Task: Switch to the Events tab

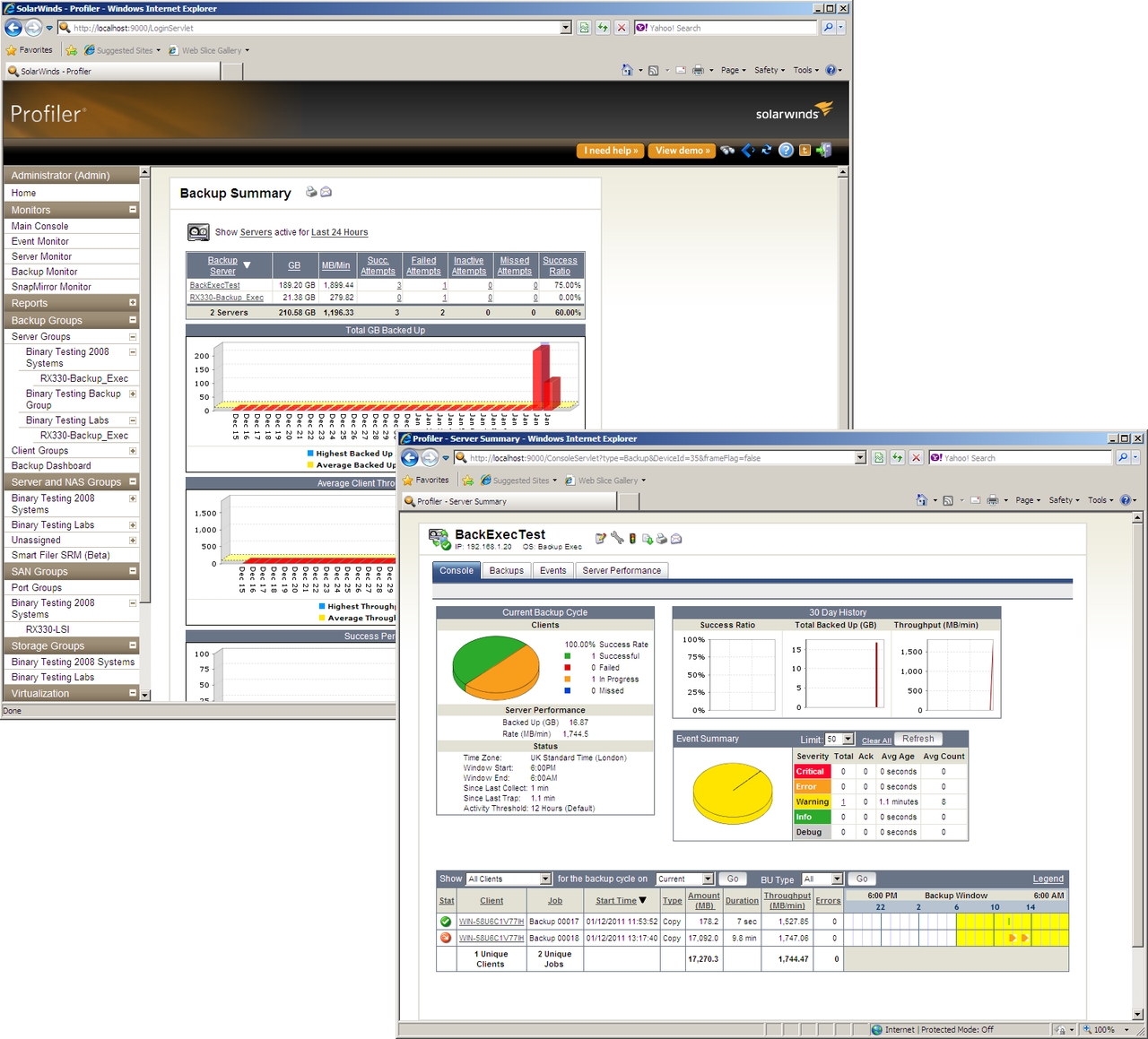Action: [x=553, y=570]
